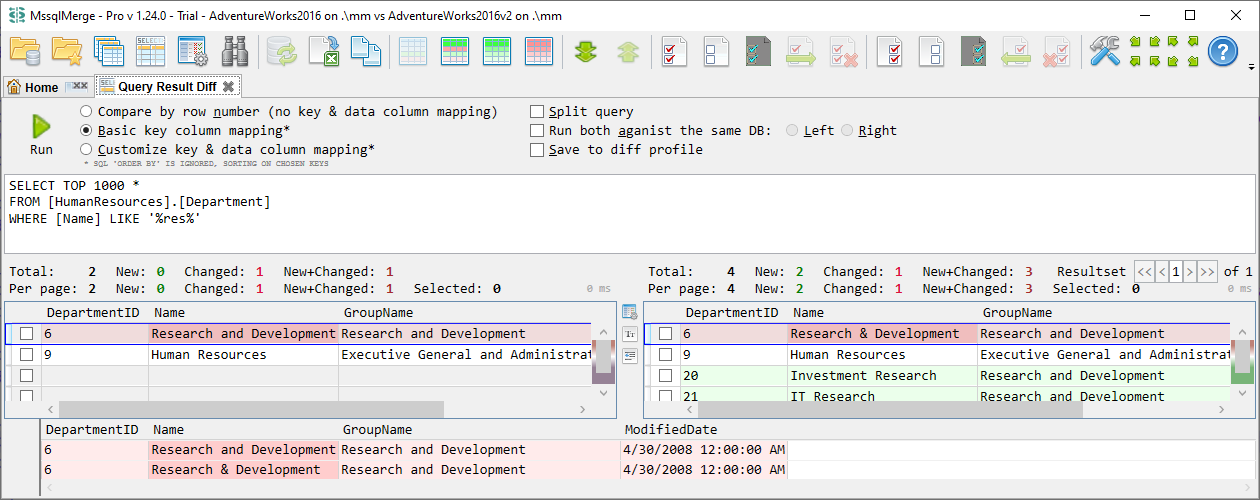
Task: Enable the Split query checkbox
Action: point(538,112)
